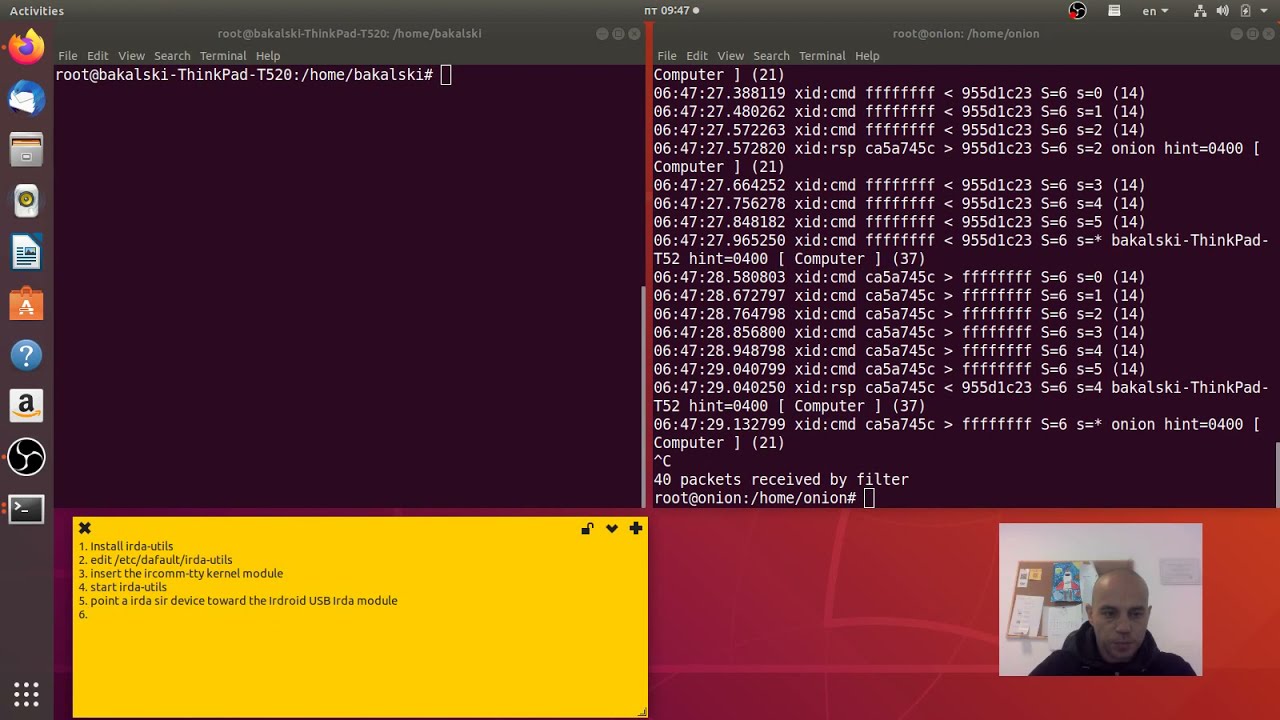The width and height of the screenshot is (1280, 720).
Task: Switch to OBS Studio in dock
Action: pyautogui.click(x=27, y=457)
